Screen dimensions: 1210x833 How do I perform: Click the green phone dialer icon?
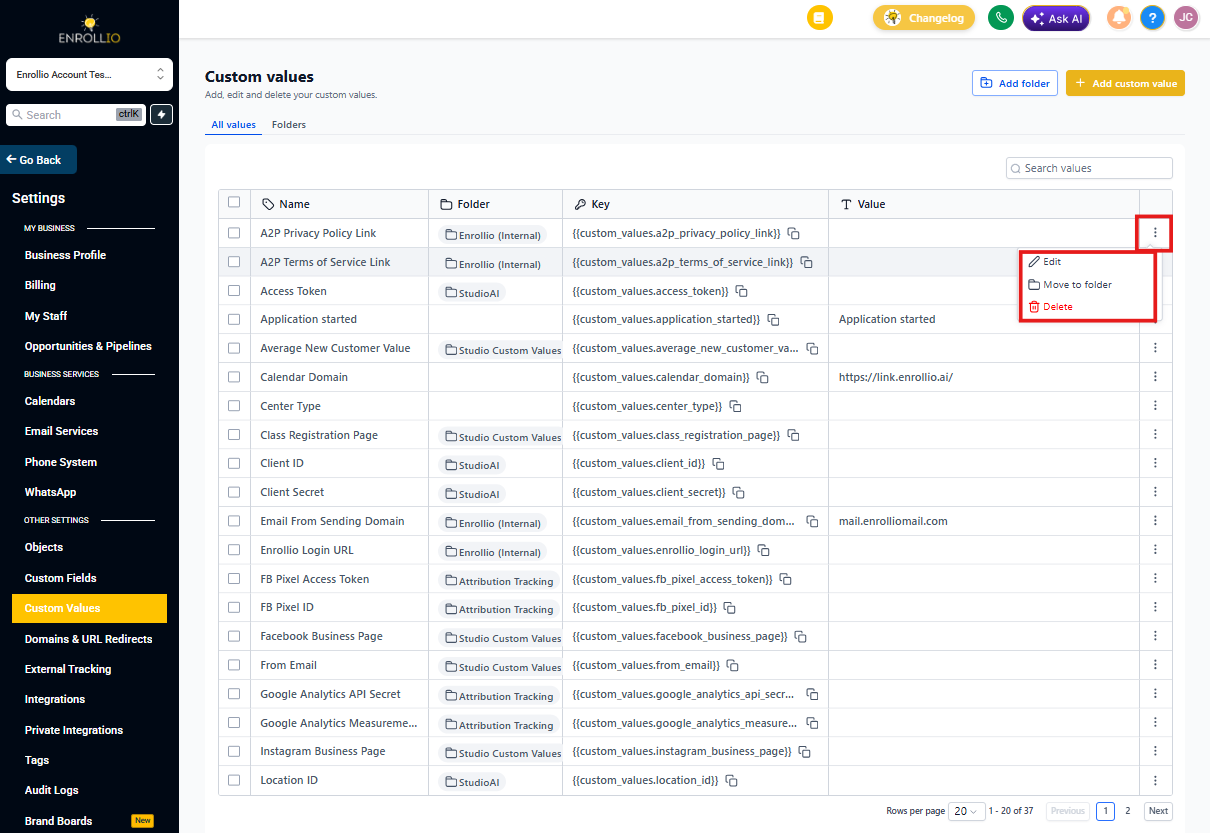[1000, 18]
